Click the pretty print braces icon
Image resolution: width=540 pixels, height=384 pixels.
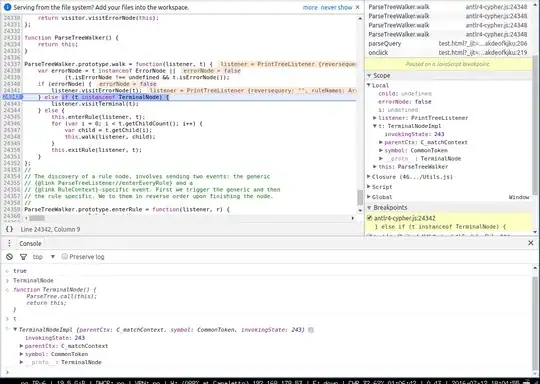pyautogui.click(x=9, y=229)
